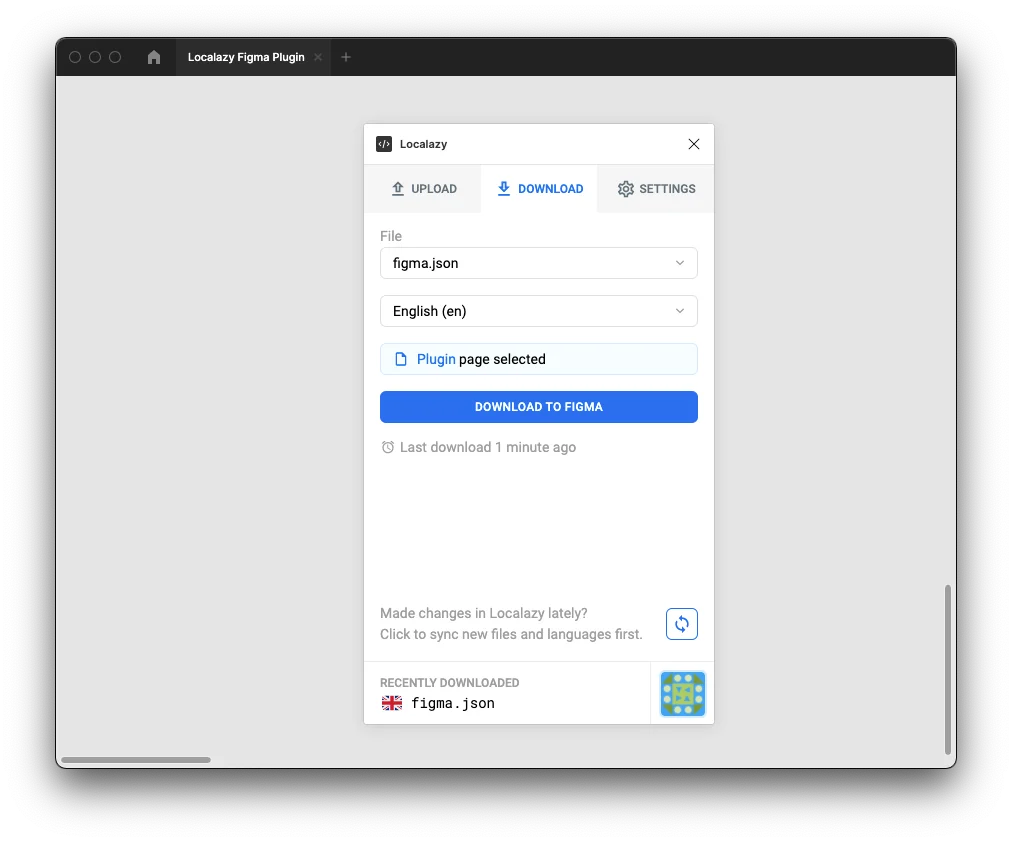Click the settings gear icon

[626, 189]
